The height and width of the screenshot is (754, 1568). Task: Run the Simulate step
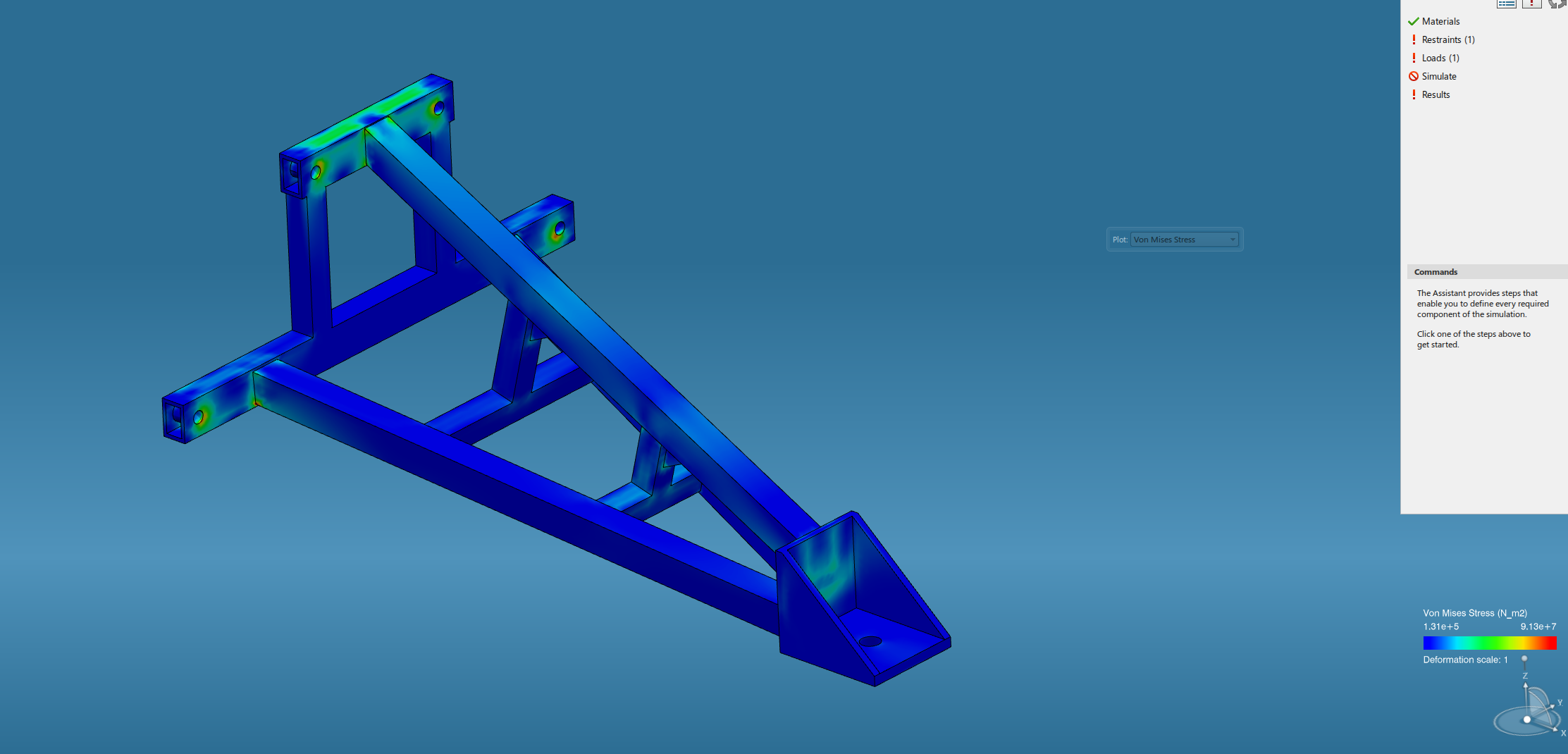pyautogui.click(x=1438, y=76)
